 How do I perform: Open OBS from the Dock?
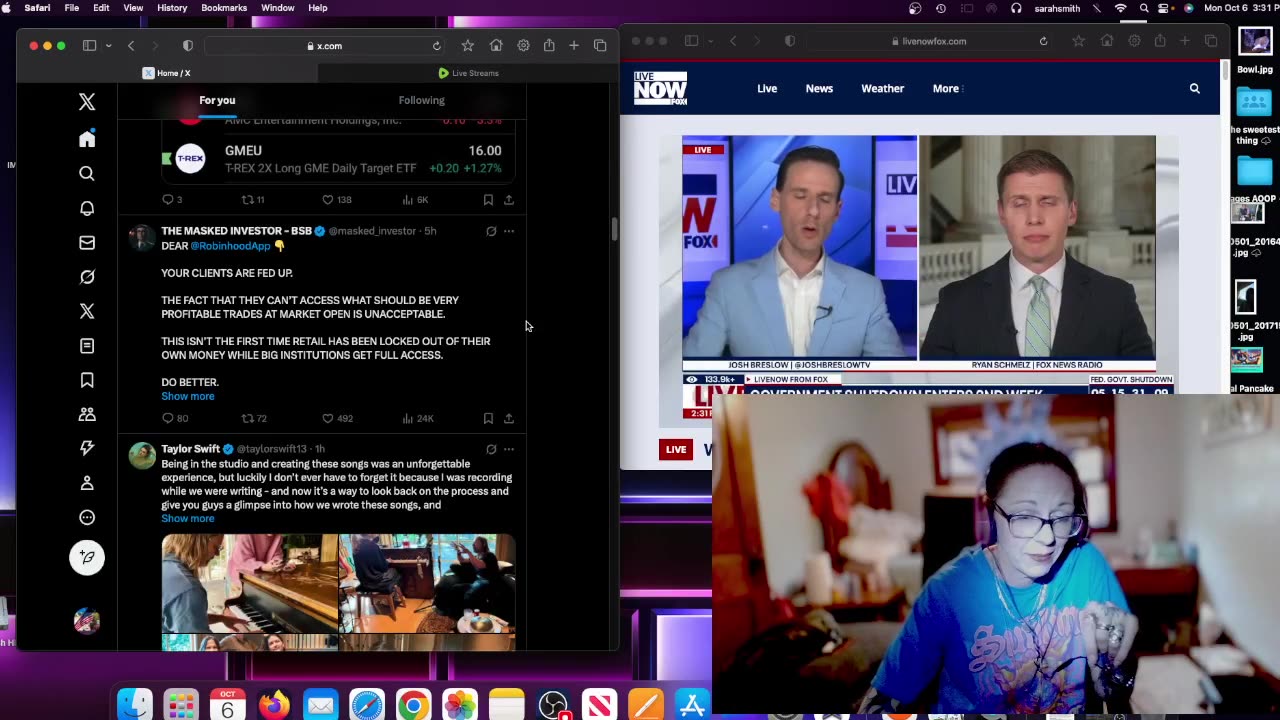tap(553, 705)
